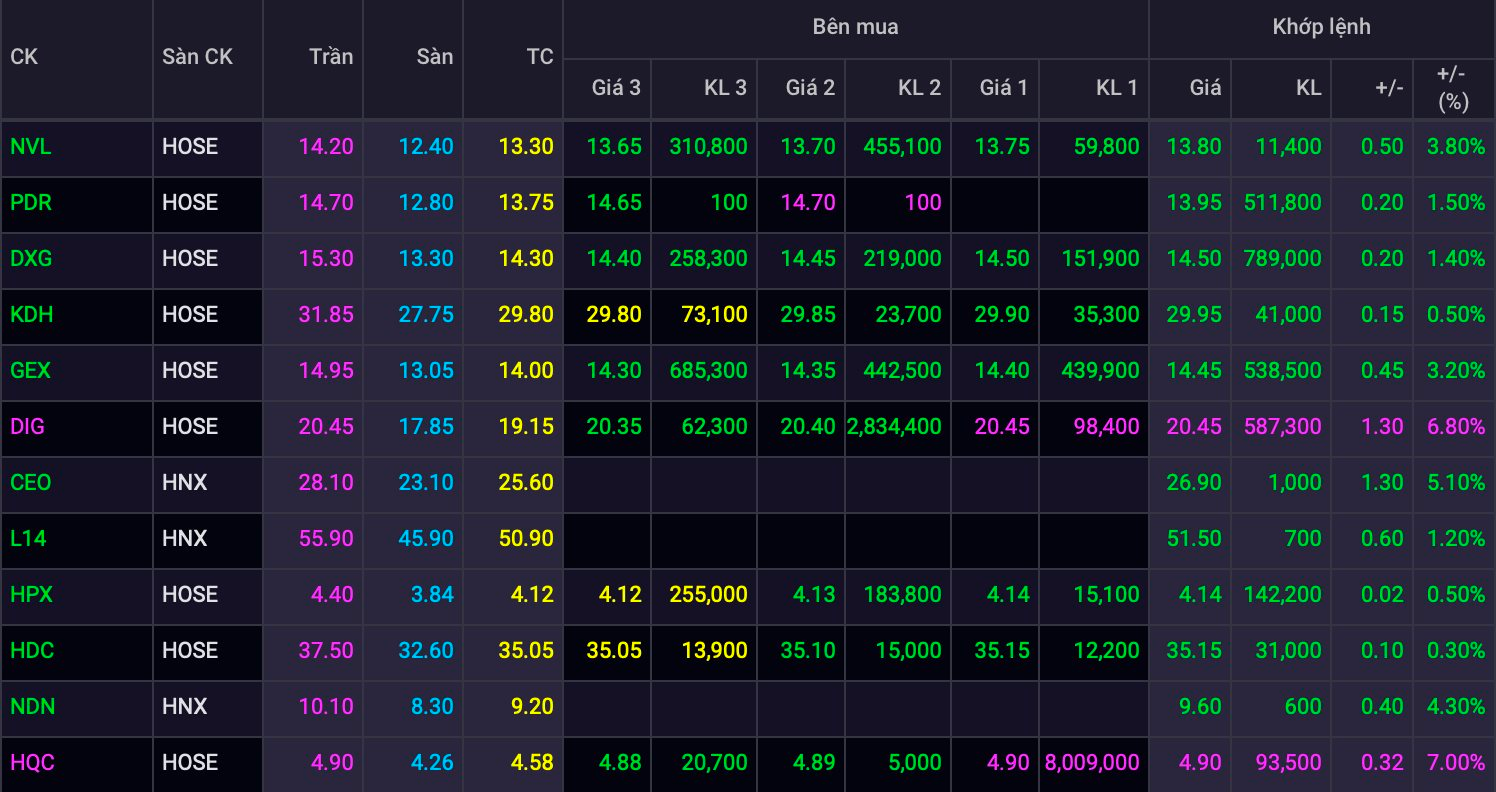Click the Giá 3 column header
Viewport: 1496px width, 792px height.
(616, 88)
